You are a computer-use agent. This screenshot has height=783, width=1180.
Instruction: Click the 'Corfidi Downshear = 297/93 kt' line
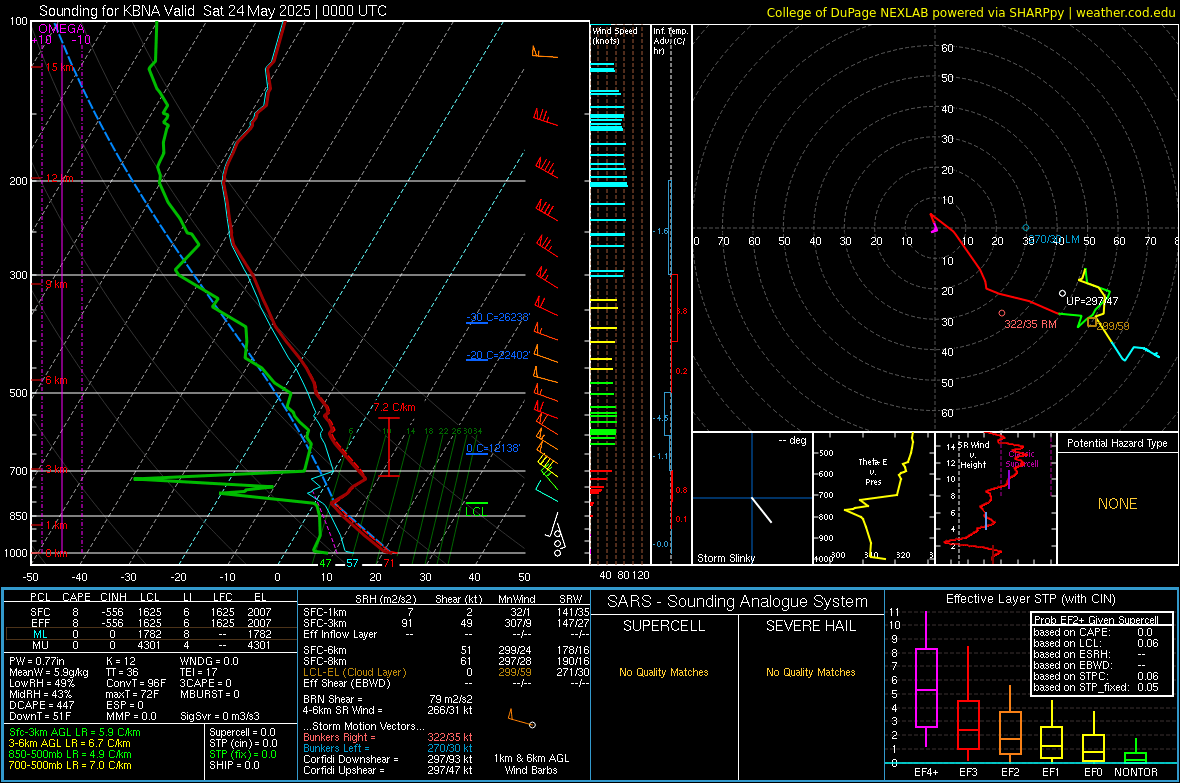[x=388, y=759]
